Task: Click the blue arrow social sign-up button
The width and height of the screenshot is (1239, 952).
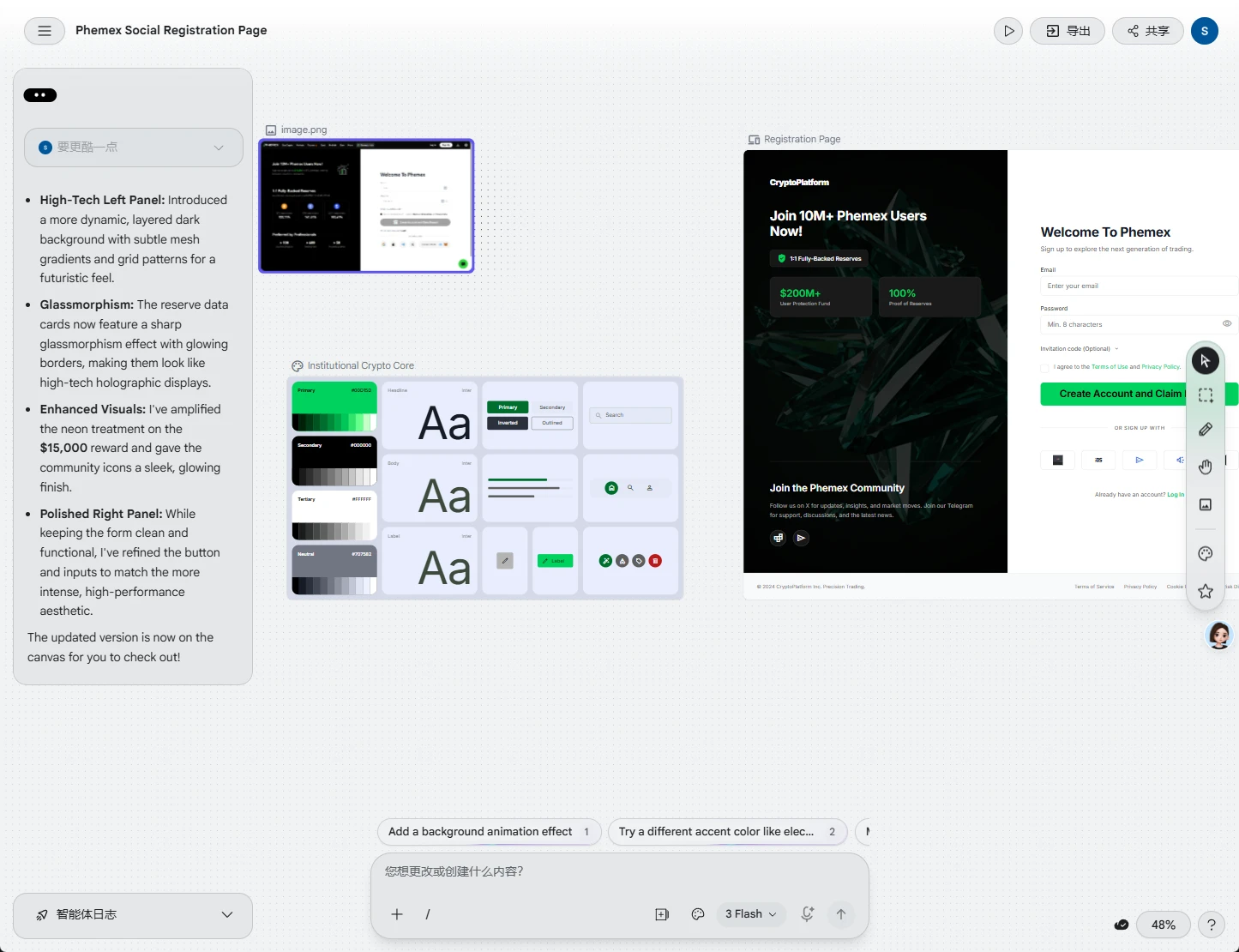Action: pos(1140,461)
